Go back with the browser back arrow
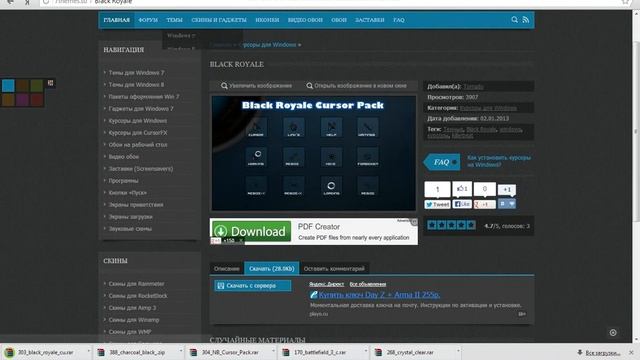The height and width of the screenshot is (360, 640). [x=10, y=2]
